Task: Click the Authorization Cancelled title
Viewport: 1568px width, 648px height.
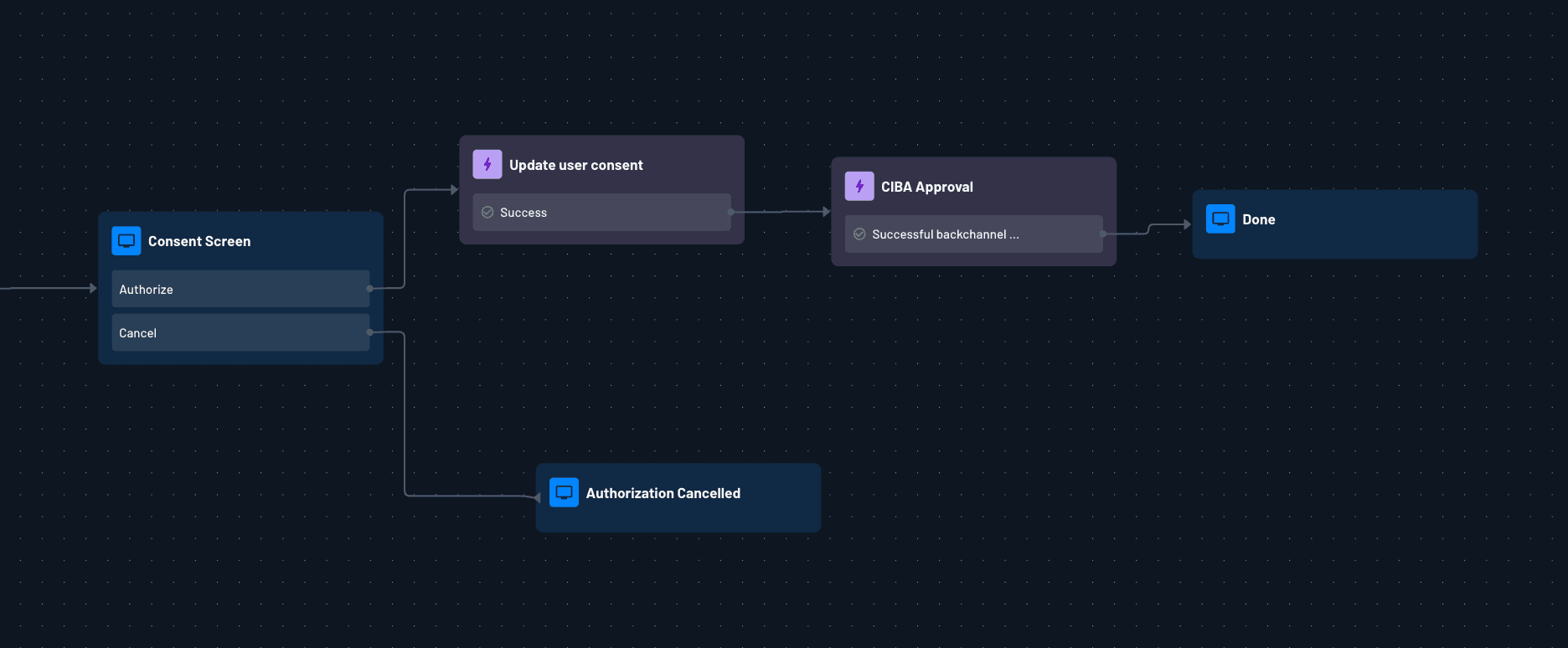Action: [663, 493]
